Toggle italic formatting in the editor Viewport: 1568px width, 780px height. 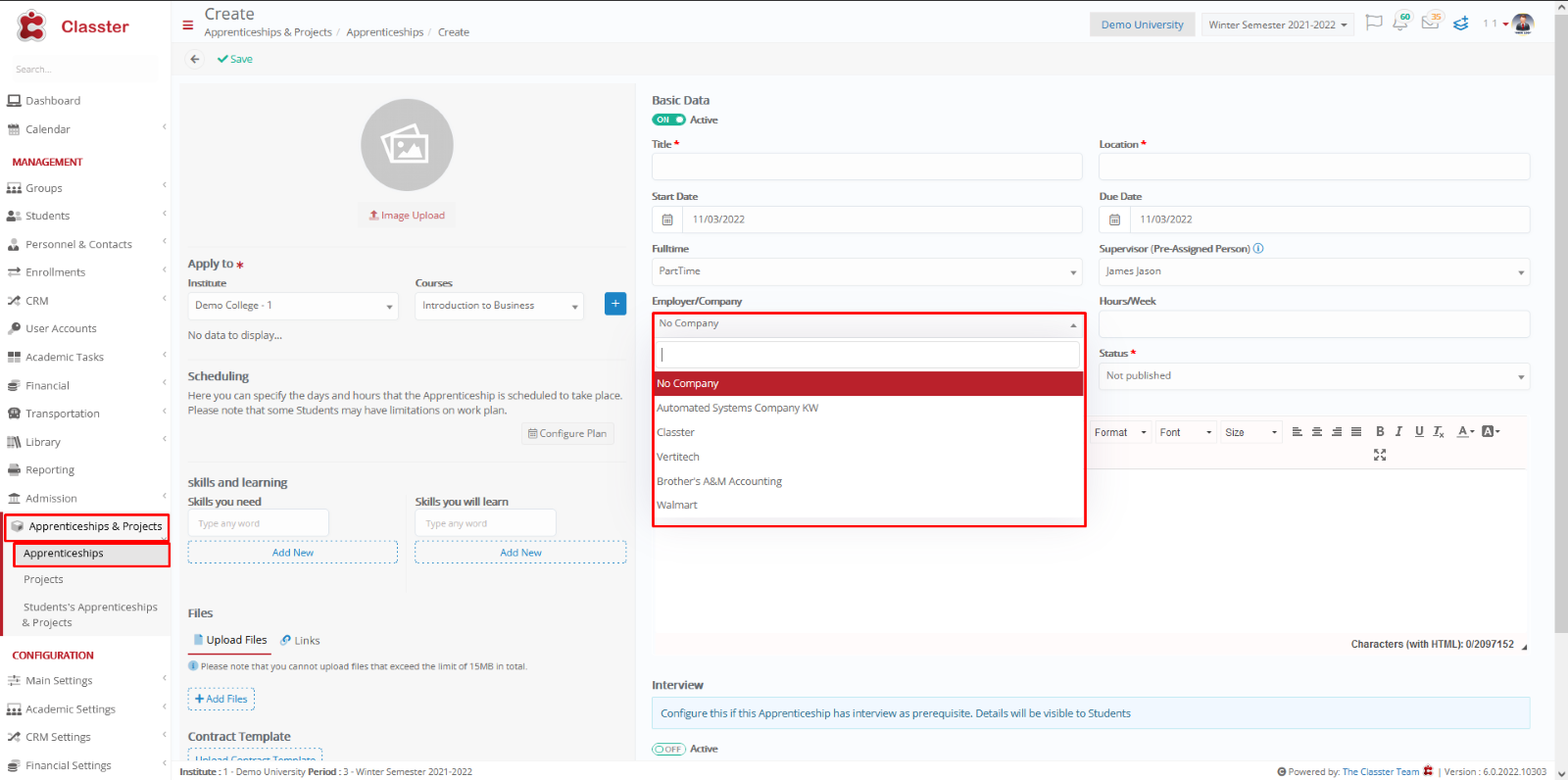pyautogui.click(x=1398, y=432)
